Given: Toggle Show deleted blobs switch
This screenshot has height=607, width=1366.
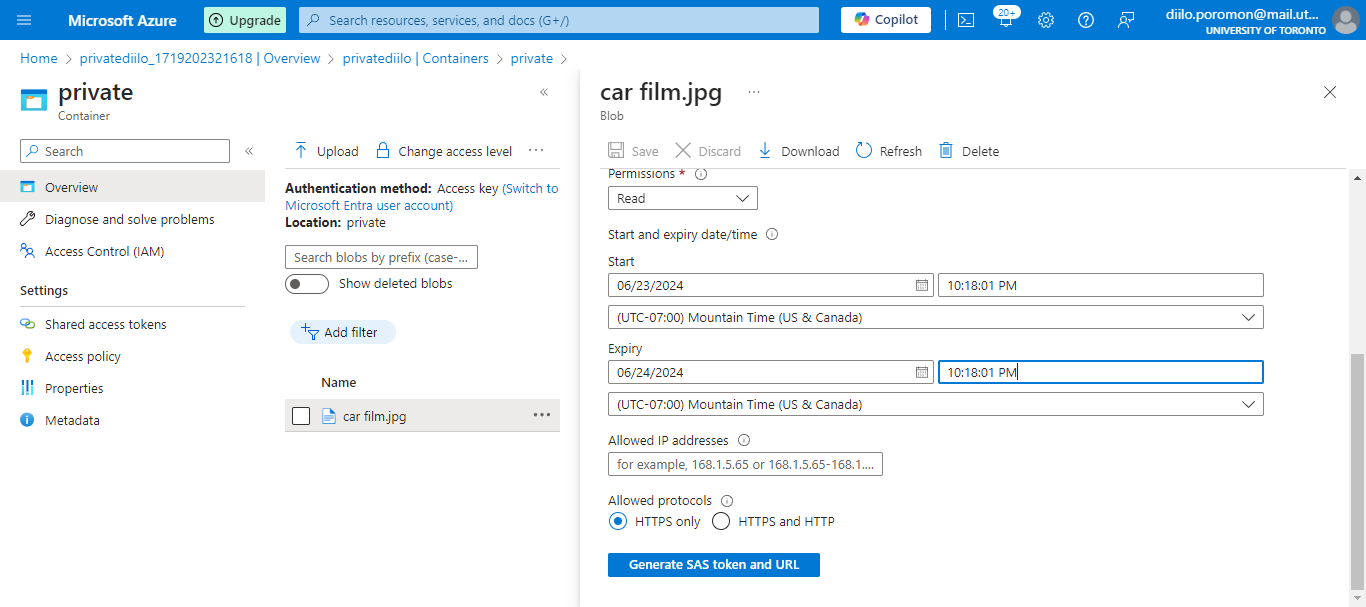Looking at the screenshot, I should point(307,284).
